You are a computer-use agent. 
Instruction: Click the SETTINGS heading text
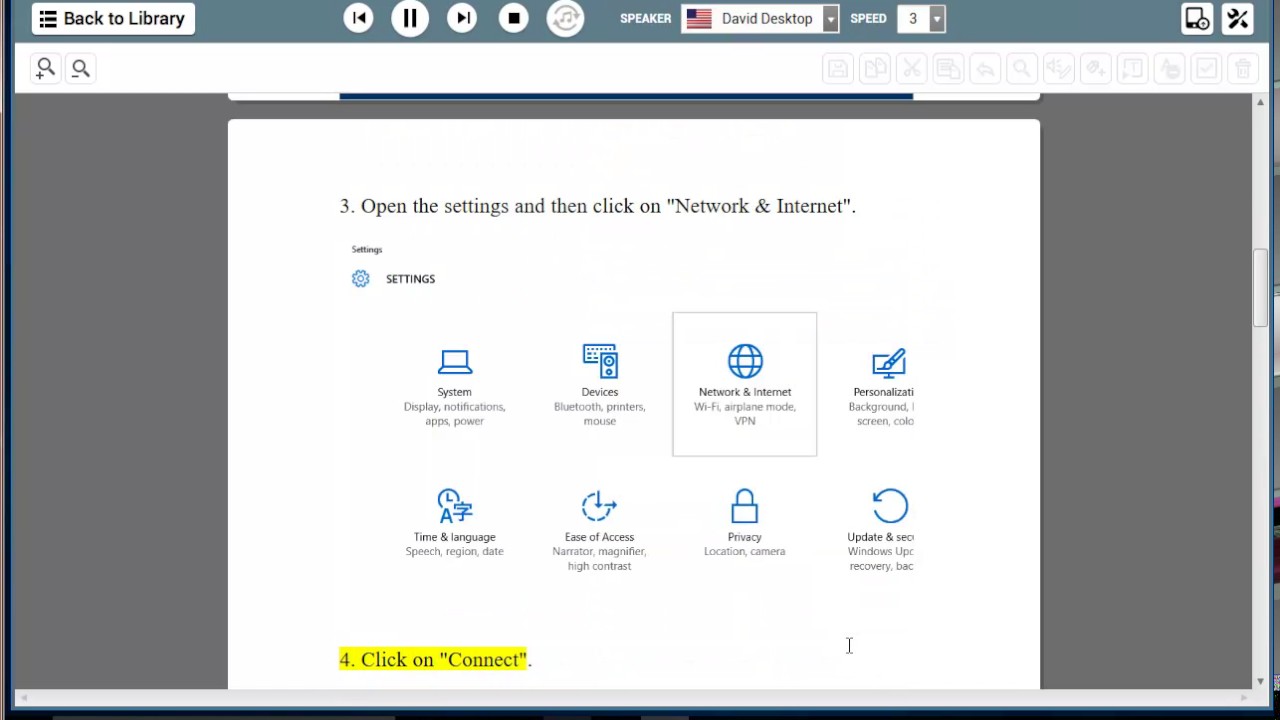point(410,279)
